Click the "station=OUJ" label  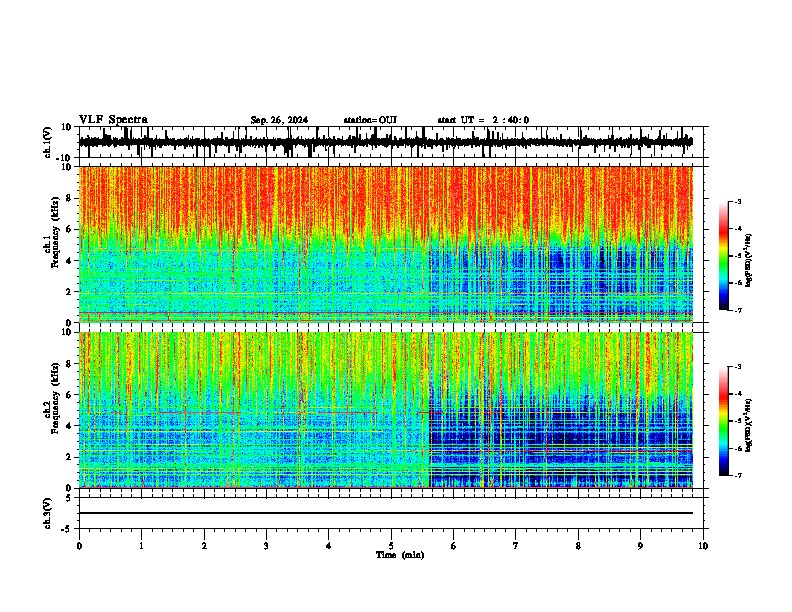370,120
